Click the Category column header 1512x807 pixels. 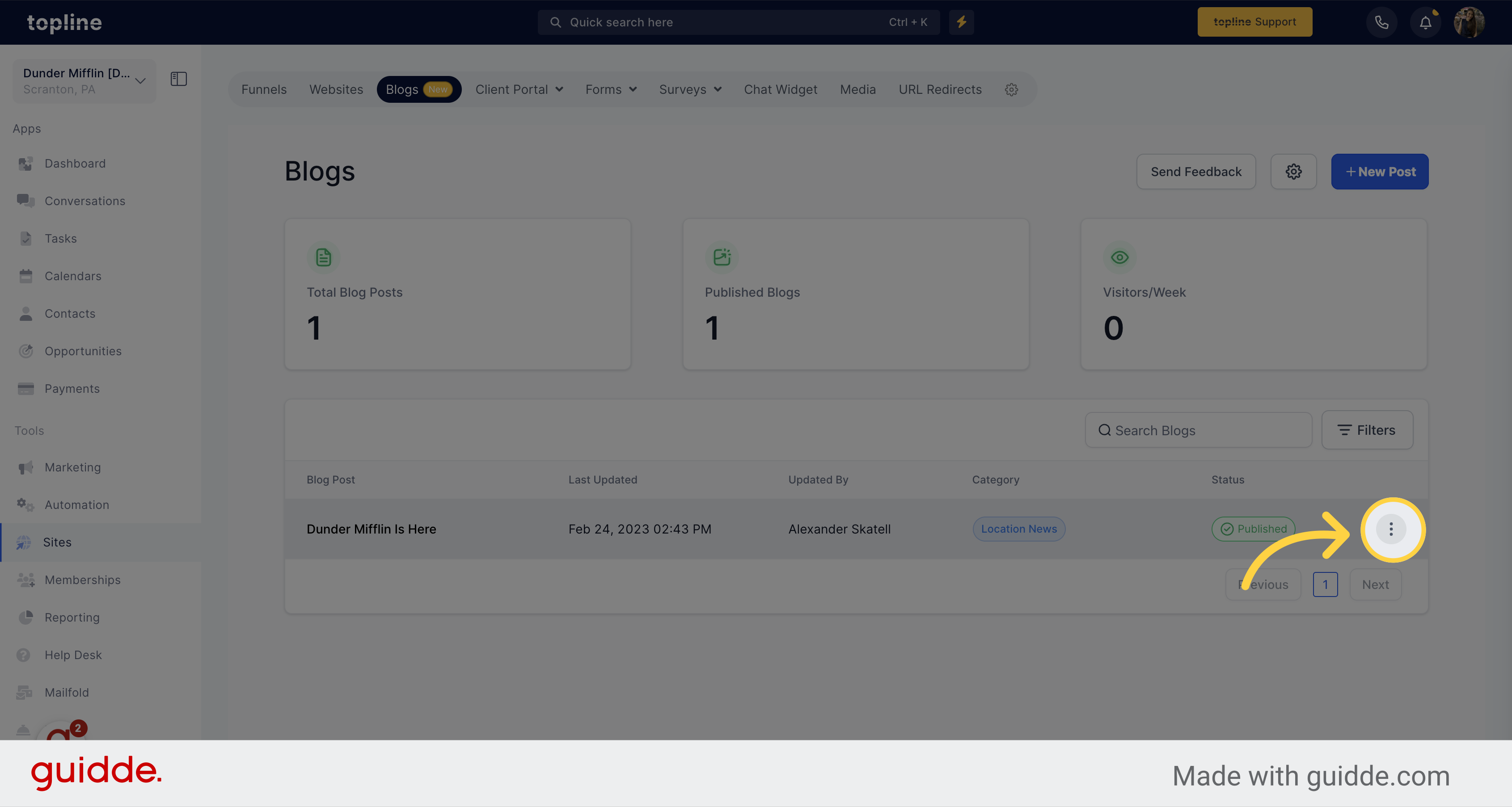996,480
